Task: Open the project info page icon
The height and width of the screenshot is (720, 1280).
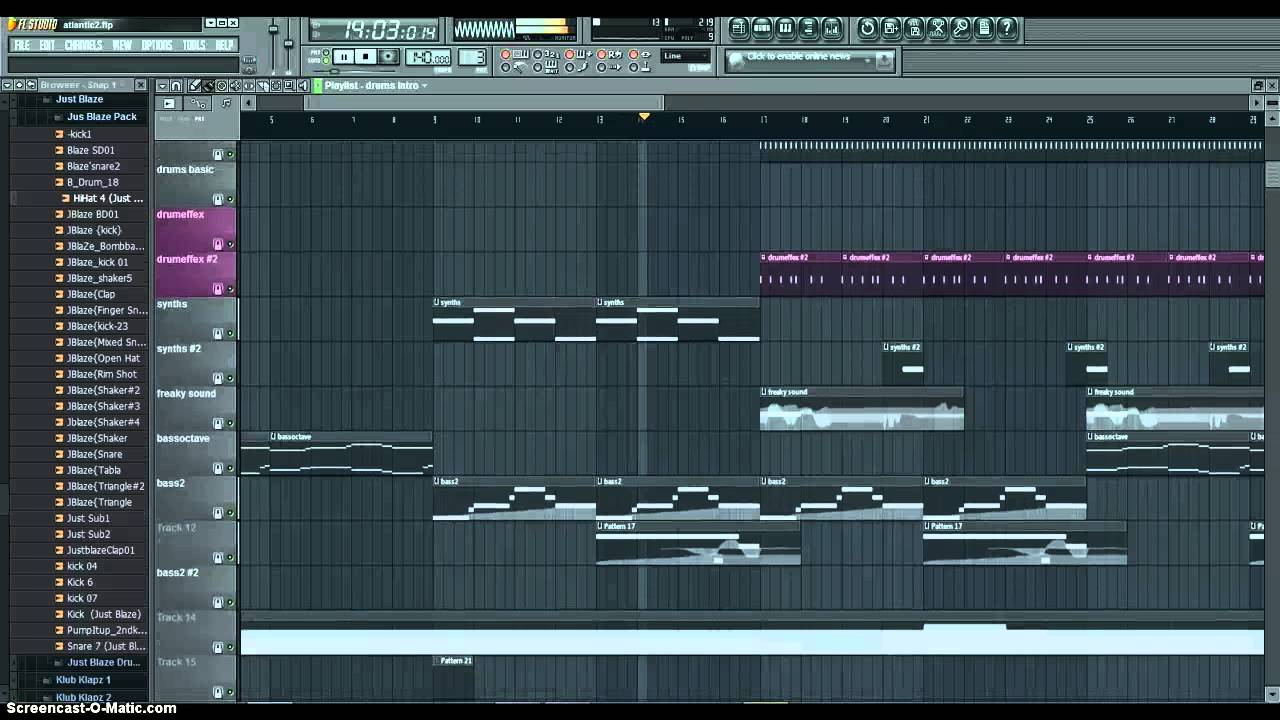Action: pos(983,28)
